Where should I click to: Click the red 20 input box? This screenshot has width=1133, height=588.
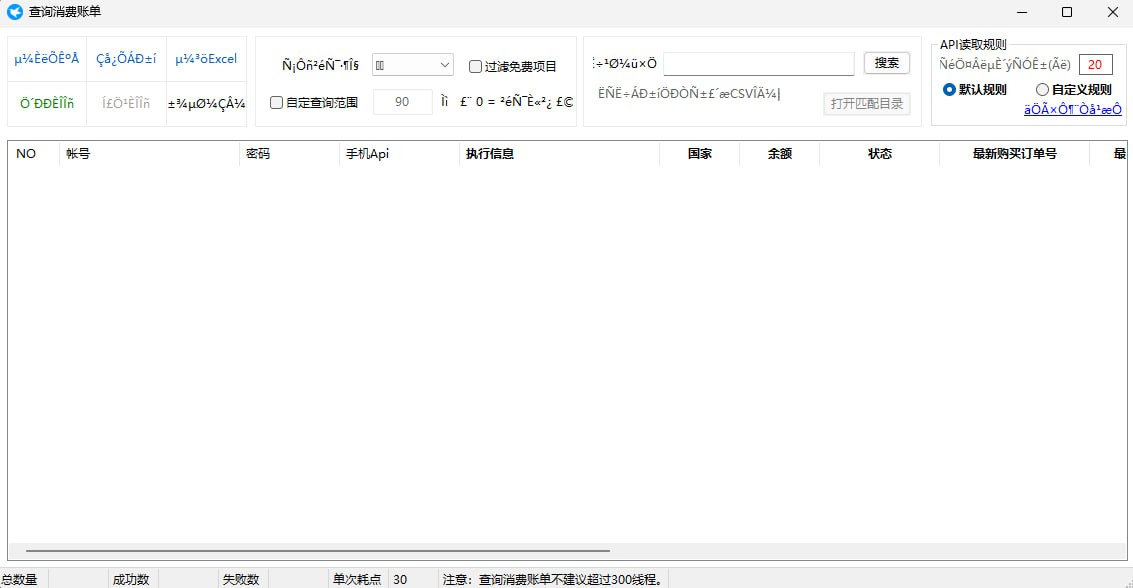point(1095,64)
